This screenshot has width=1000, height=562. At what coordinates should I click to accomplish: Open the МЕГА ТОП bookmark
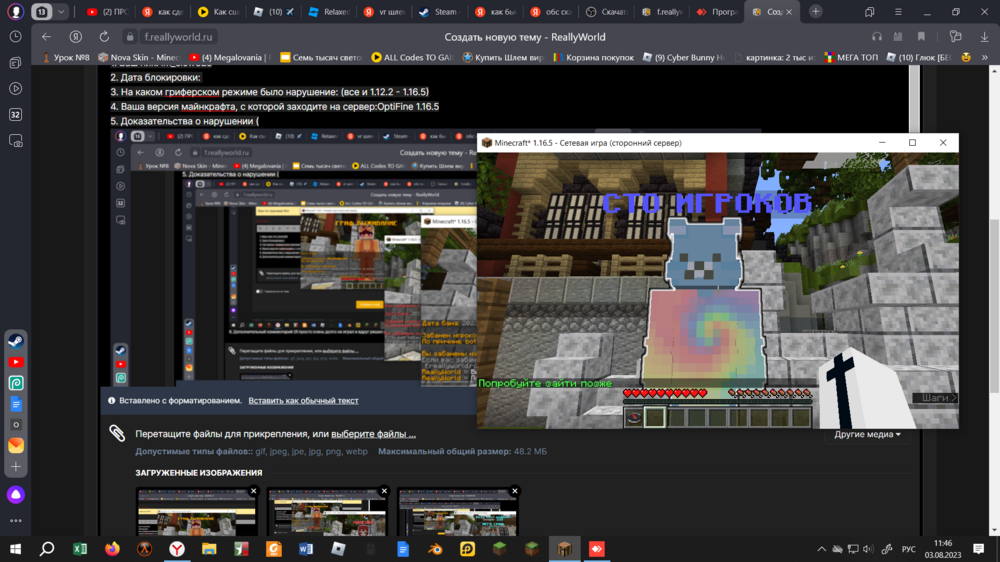pos(851,57)
